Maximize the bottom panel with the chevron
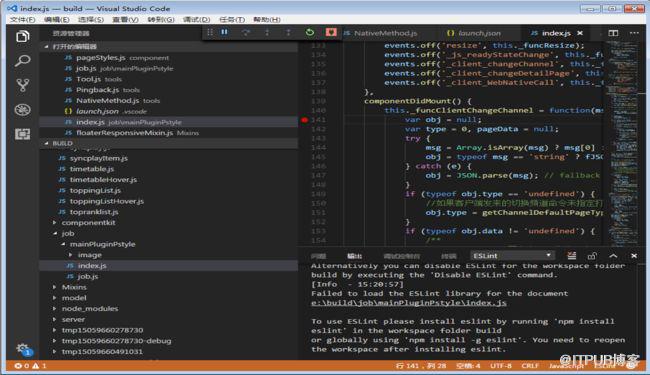 point(613,256)
